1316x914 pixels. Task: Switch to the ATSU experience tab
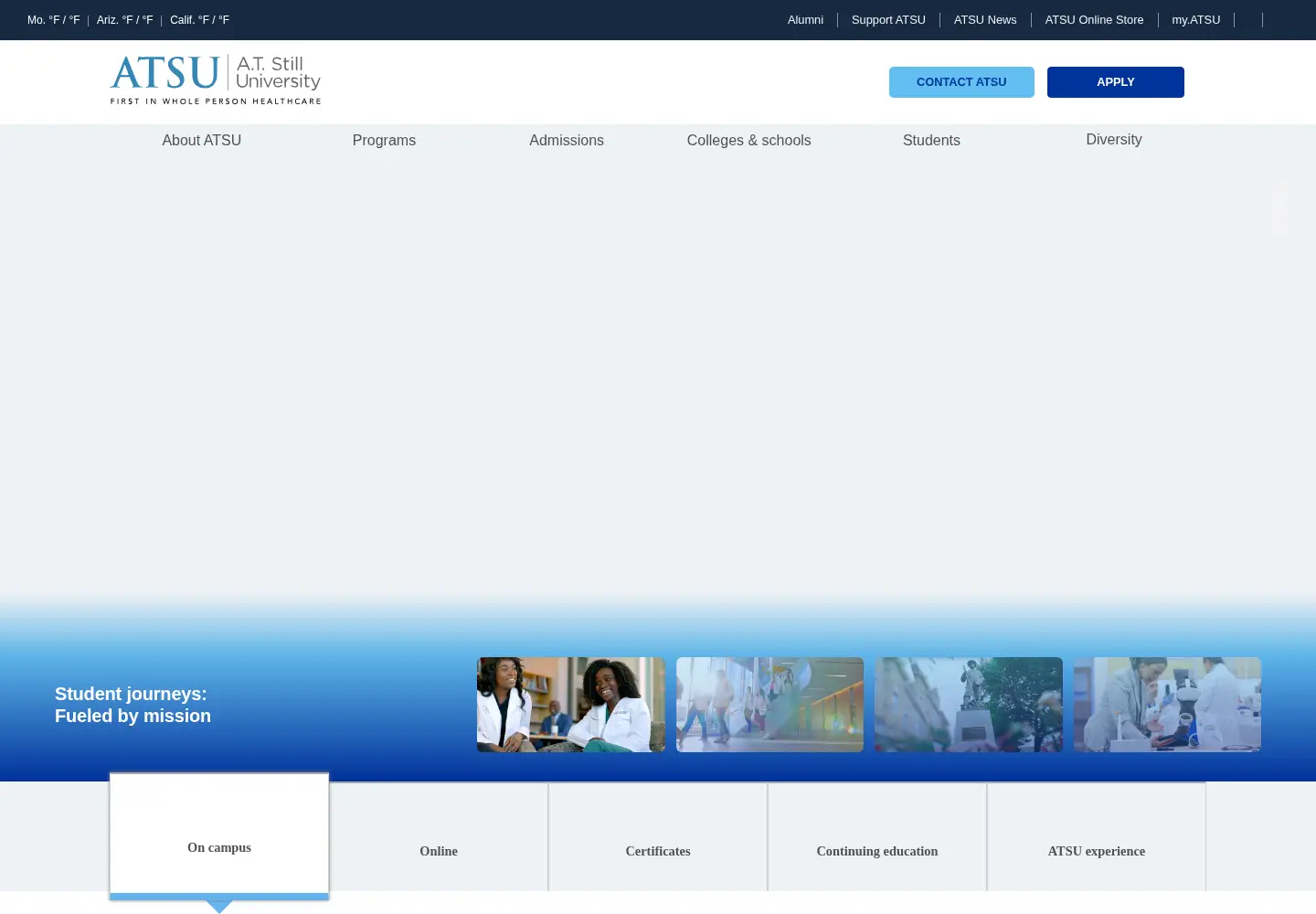pos(1097,837)
